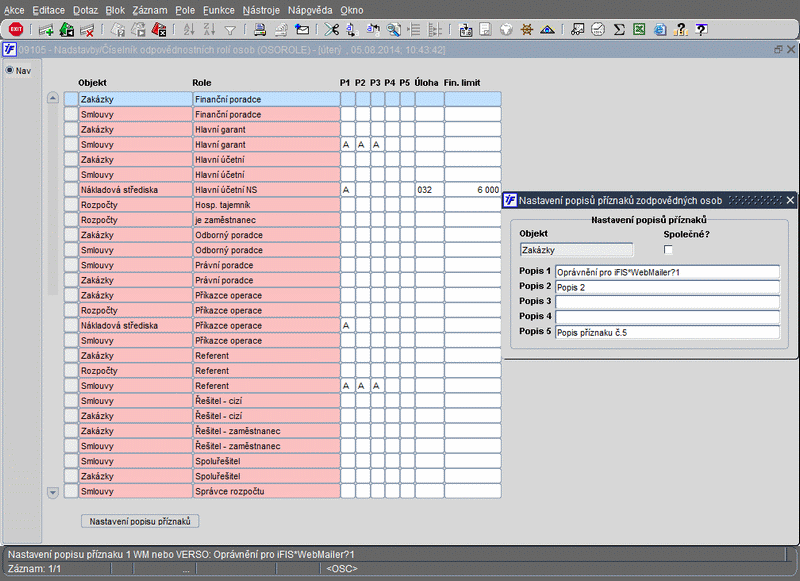Open the Pole menu
This screenshot has height=581, width=800.
(185, 10)
